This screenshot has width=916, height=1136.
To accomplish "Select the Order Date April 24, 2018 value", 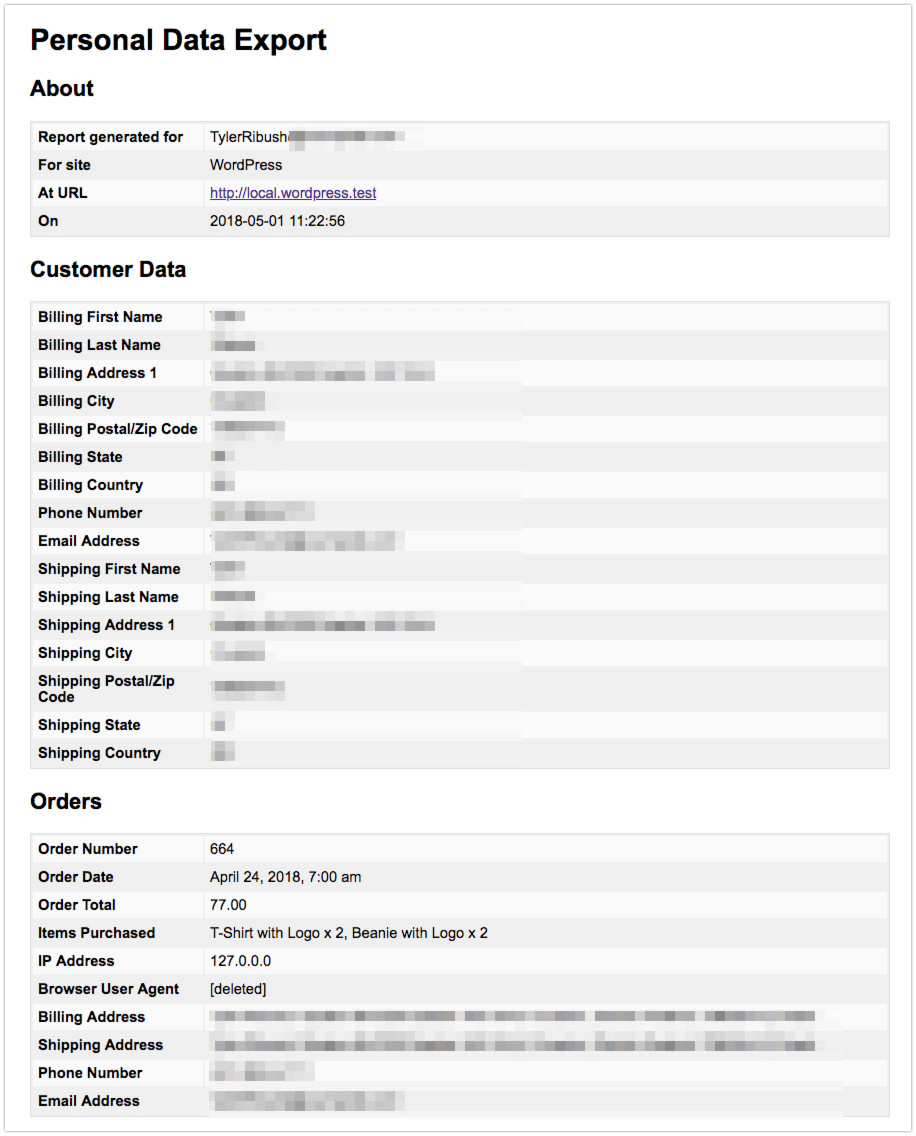I will pyautogui.click(x=286, y=877).
